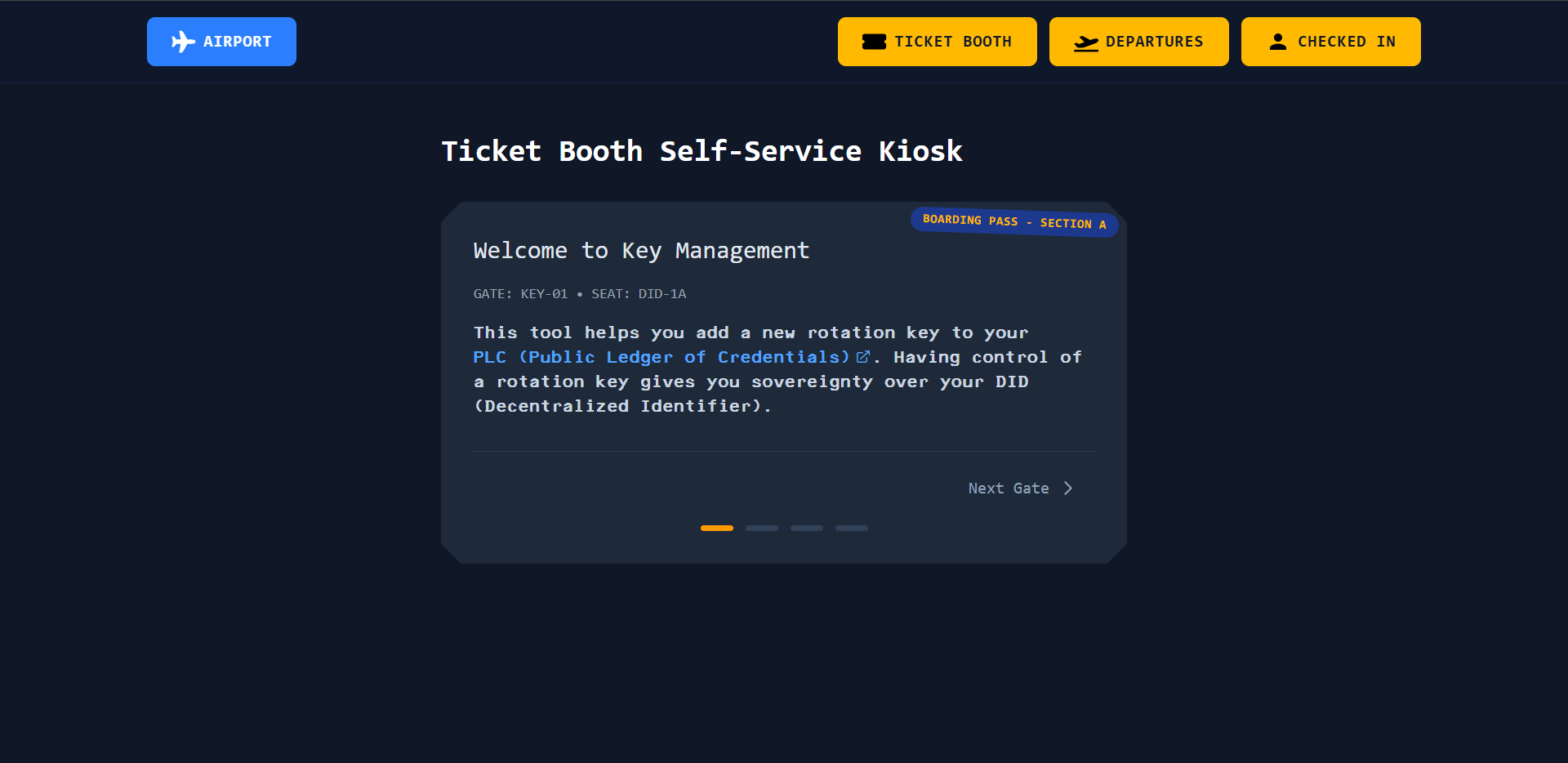Click the Boarding Pass Section A badge
Screen dimensions: 1568x763
pos(1014,221)
